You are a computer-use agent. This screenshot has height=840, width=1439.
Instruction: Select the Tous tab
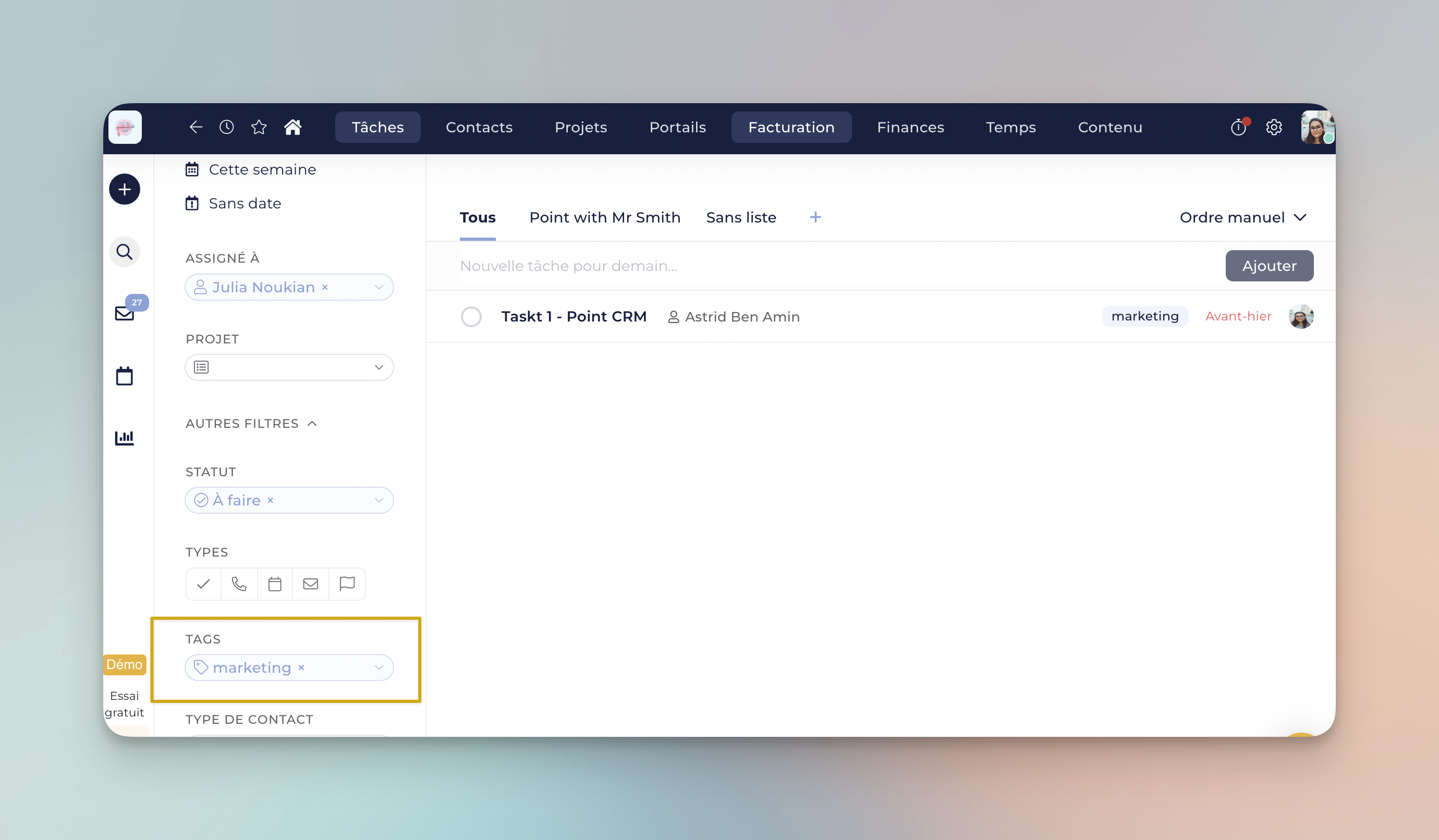[x=478, y=217]
